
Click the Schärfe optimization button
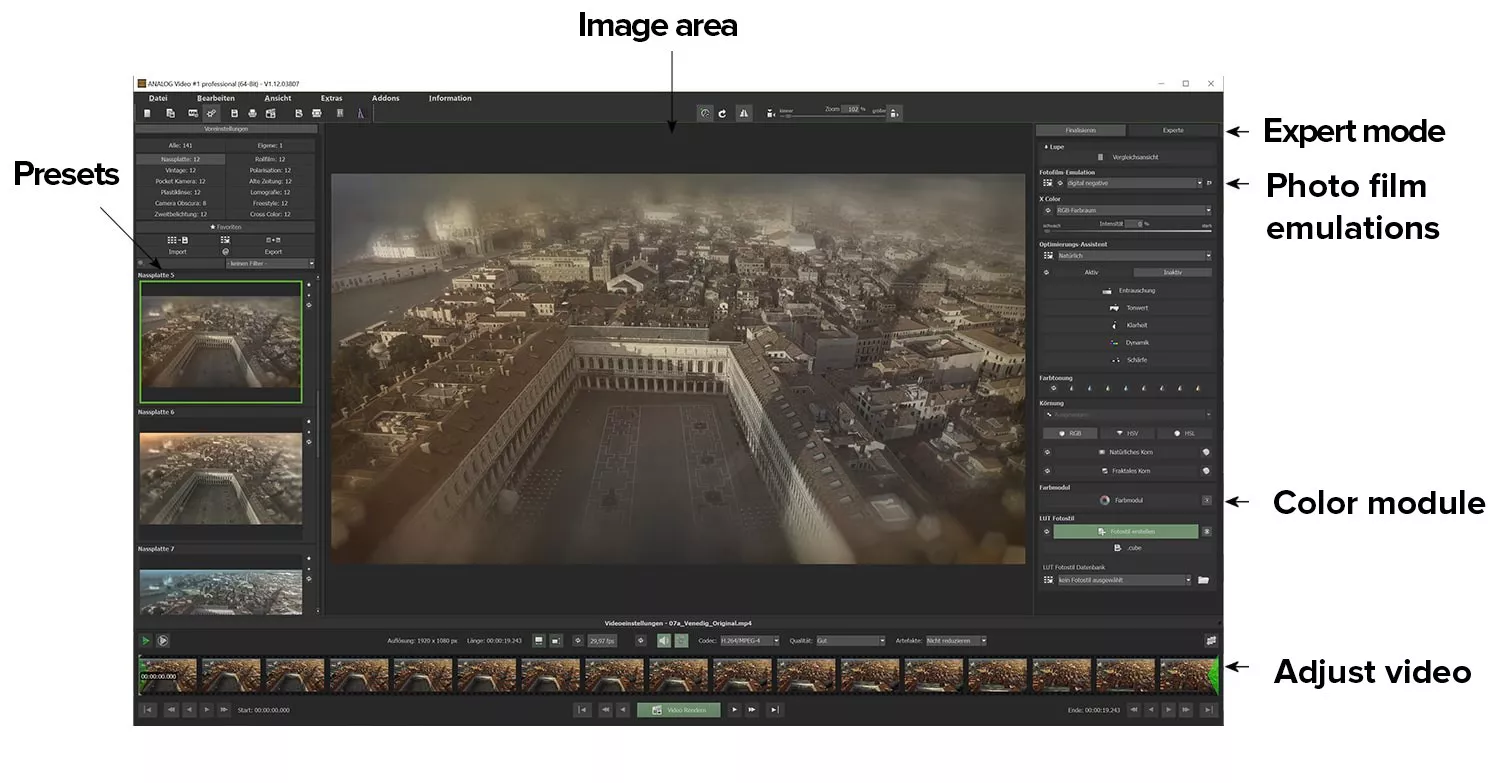tap(1127, 359)
